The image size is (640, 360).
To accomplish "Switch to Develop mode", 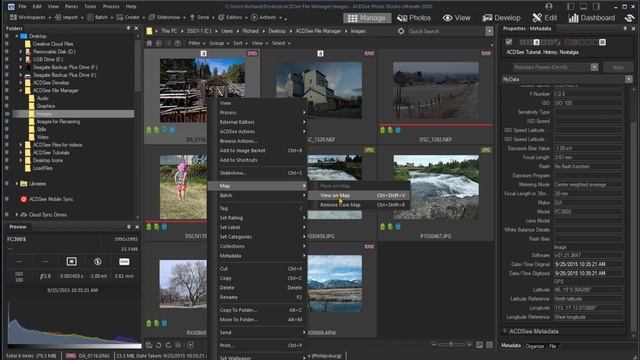I will [x=501, y=18].
